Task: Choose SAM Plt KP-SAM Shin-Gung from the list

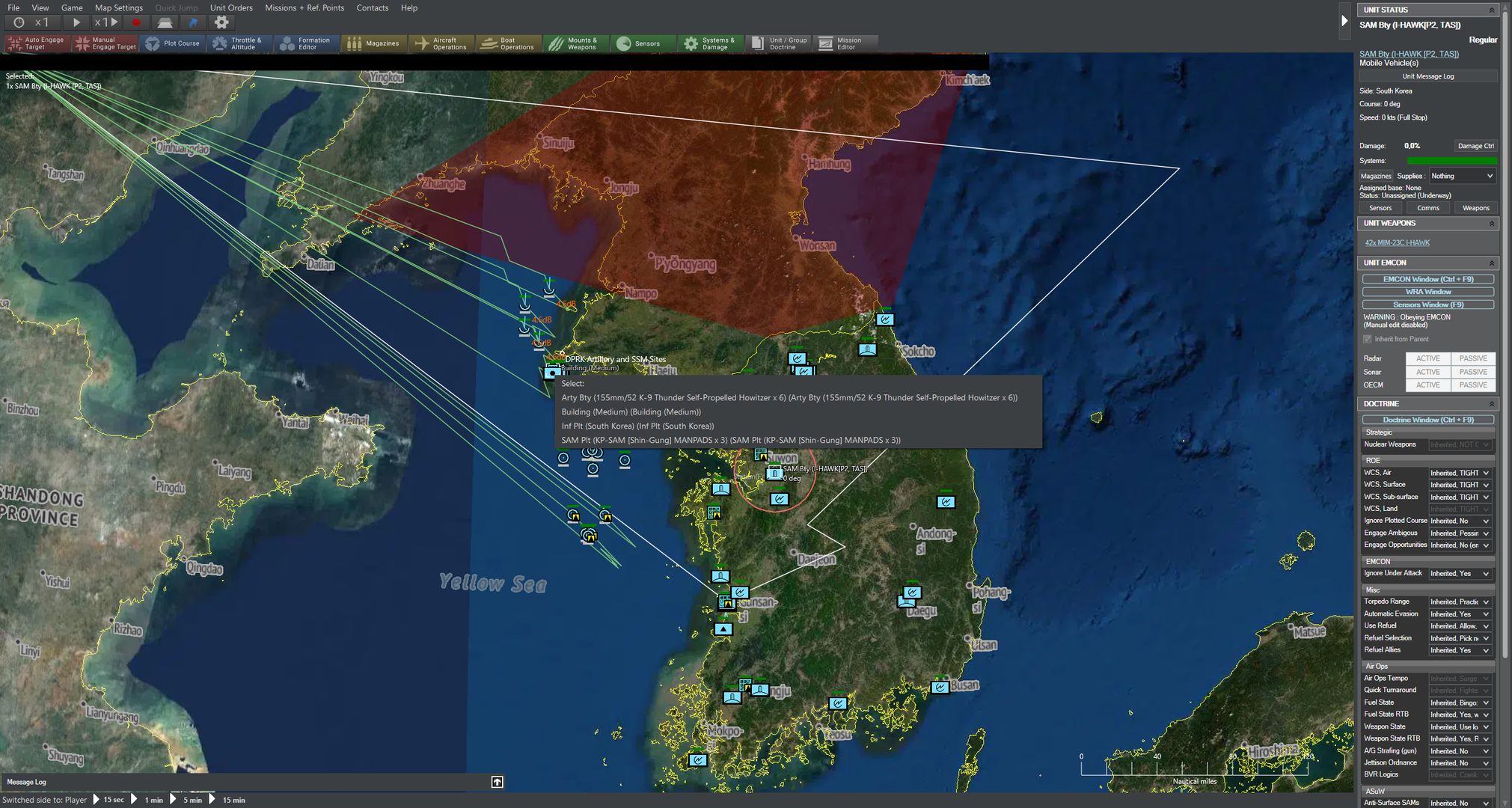Action: [x=798, y=440]
